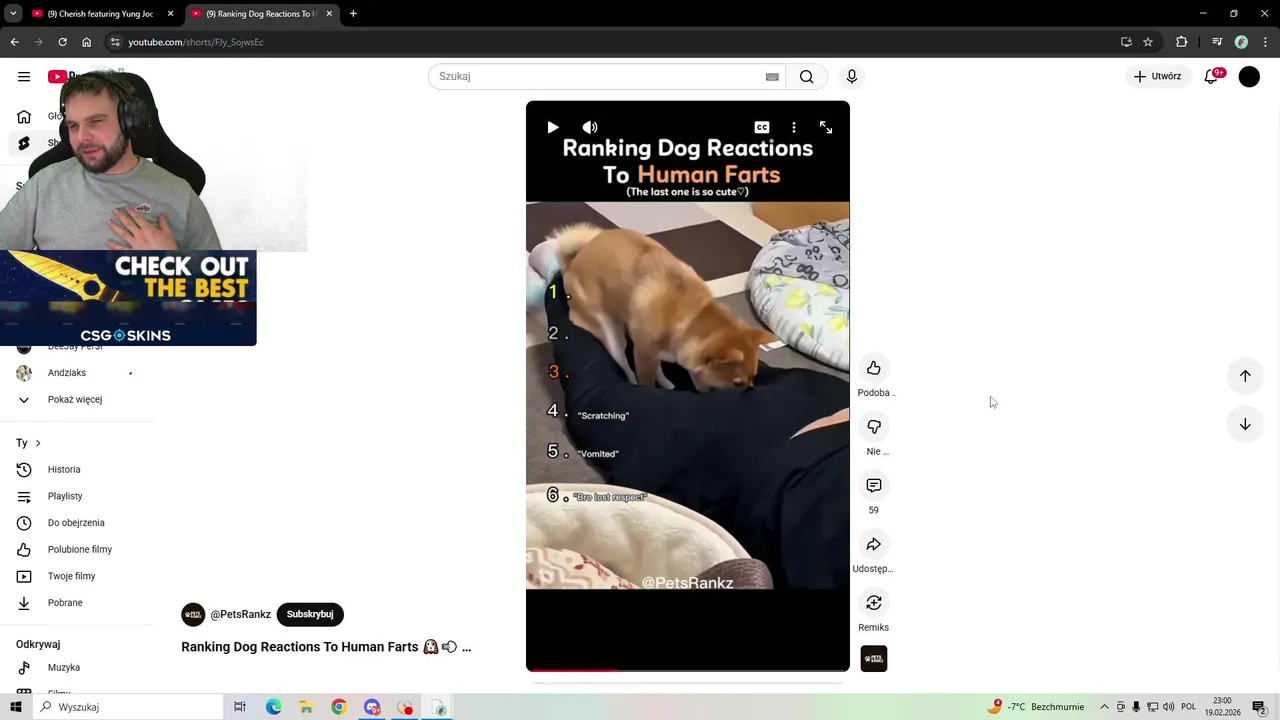
Task: Open the tab search dropdown arrow
Action: tap(12, 14)
